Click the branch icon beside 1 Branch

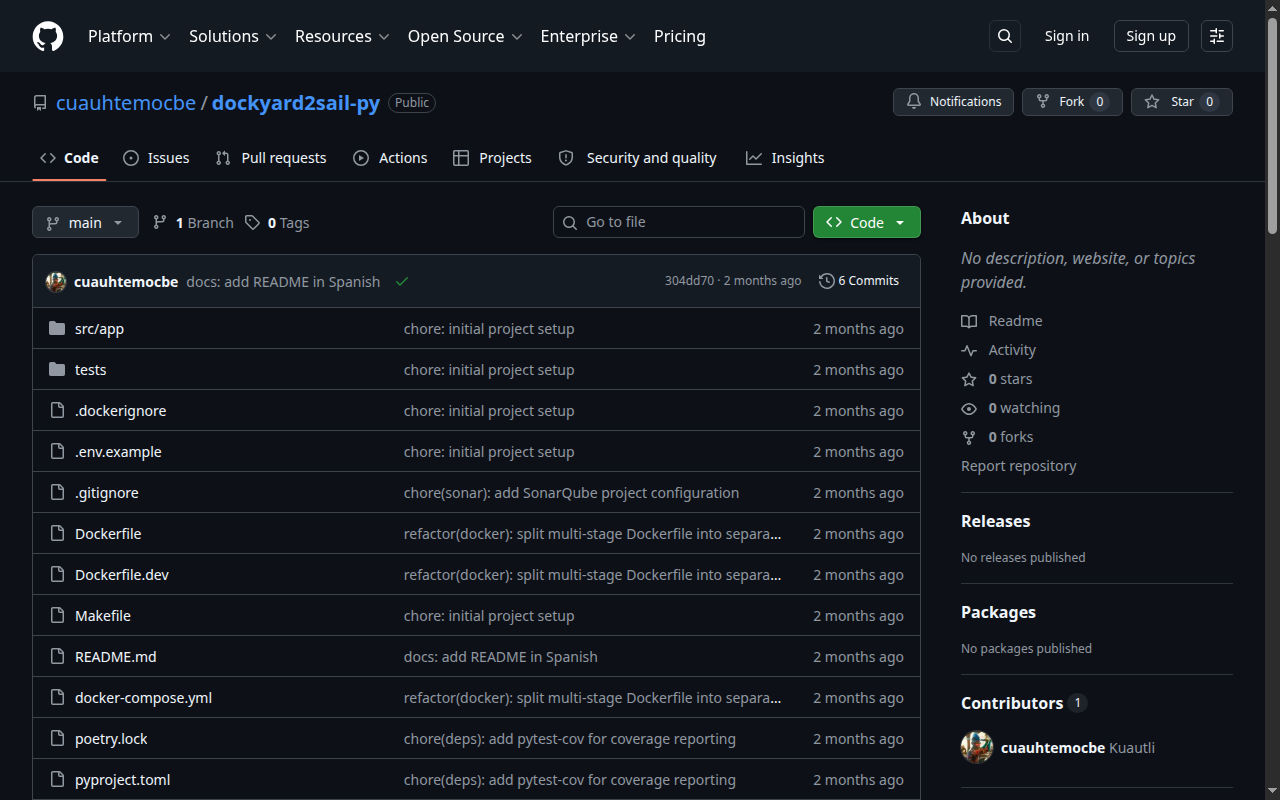[160, 222]
